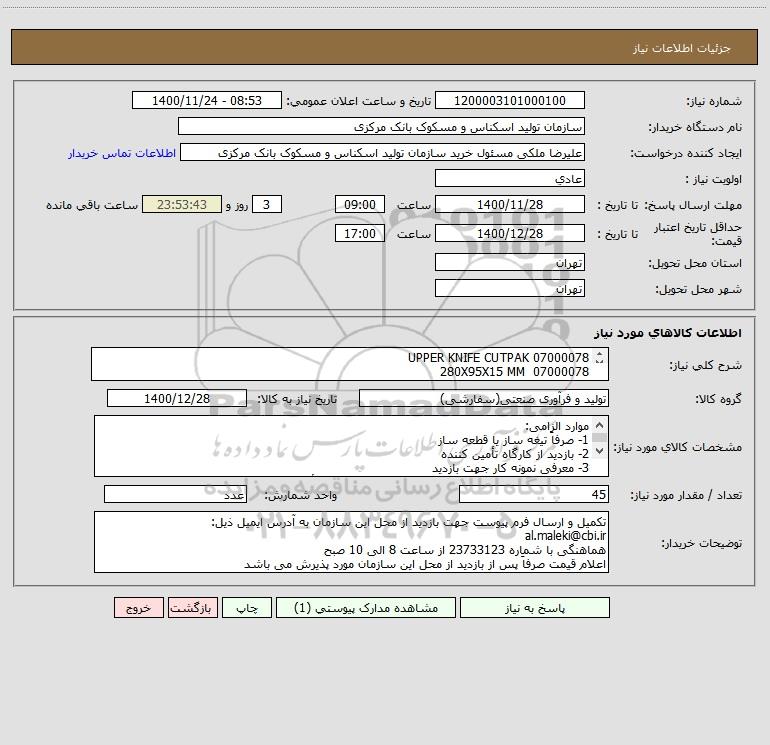Click the delivery city field 'تهران'

pyautogui.click(x=510, y=288)
